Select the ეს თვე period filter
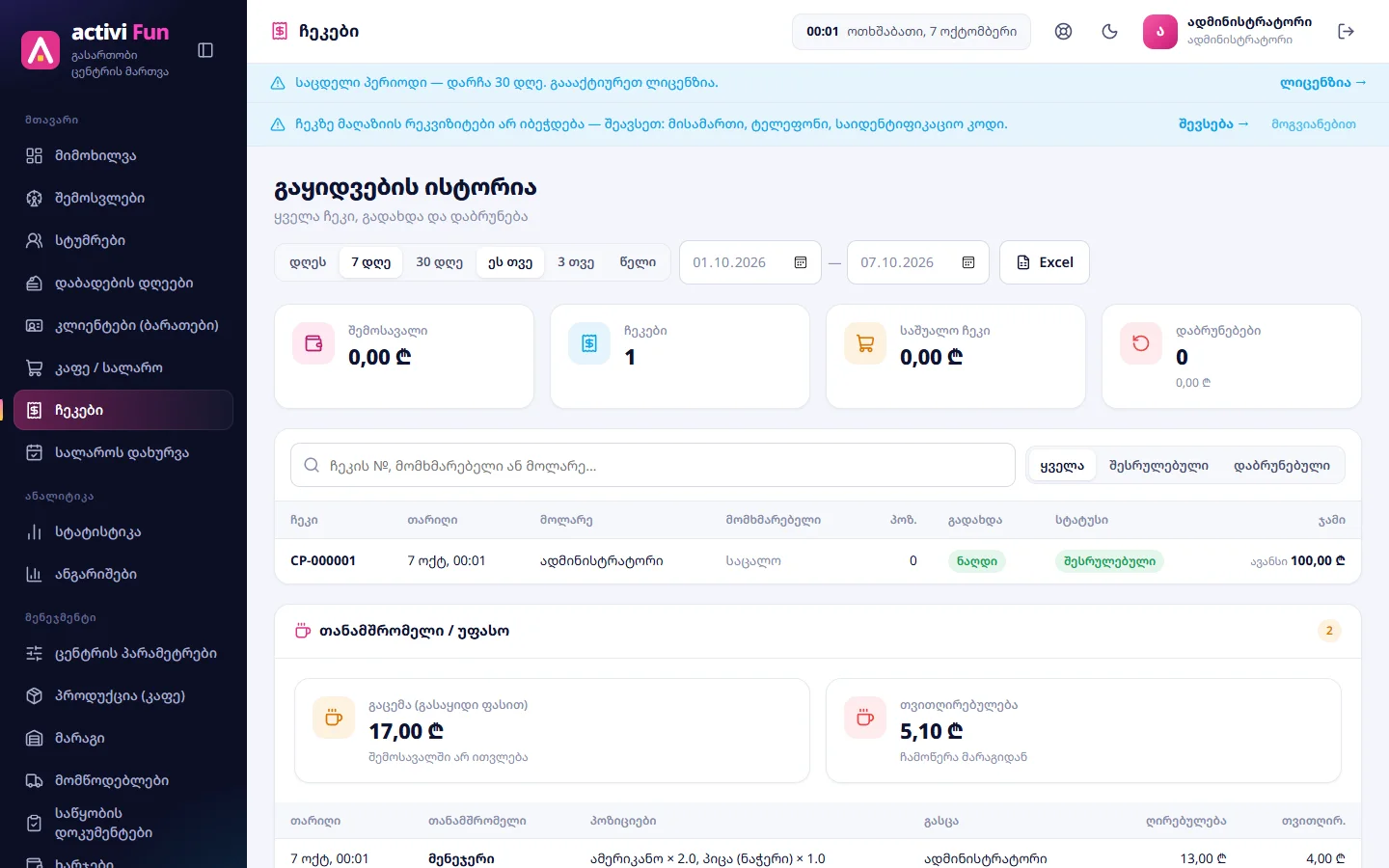1389x868 pixels. click(x=510, y=262)
